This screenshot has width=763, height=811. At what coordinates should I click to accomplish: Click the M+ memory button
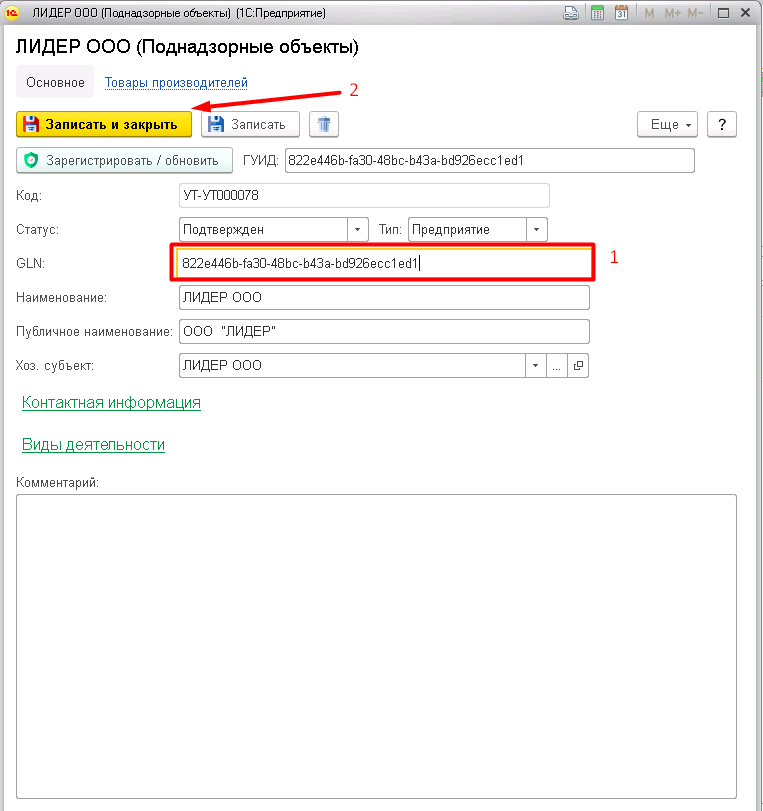(x=672, y=13)
